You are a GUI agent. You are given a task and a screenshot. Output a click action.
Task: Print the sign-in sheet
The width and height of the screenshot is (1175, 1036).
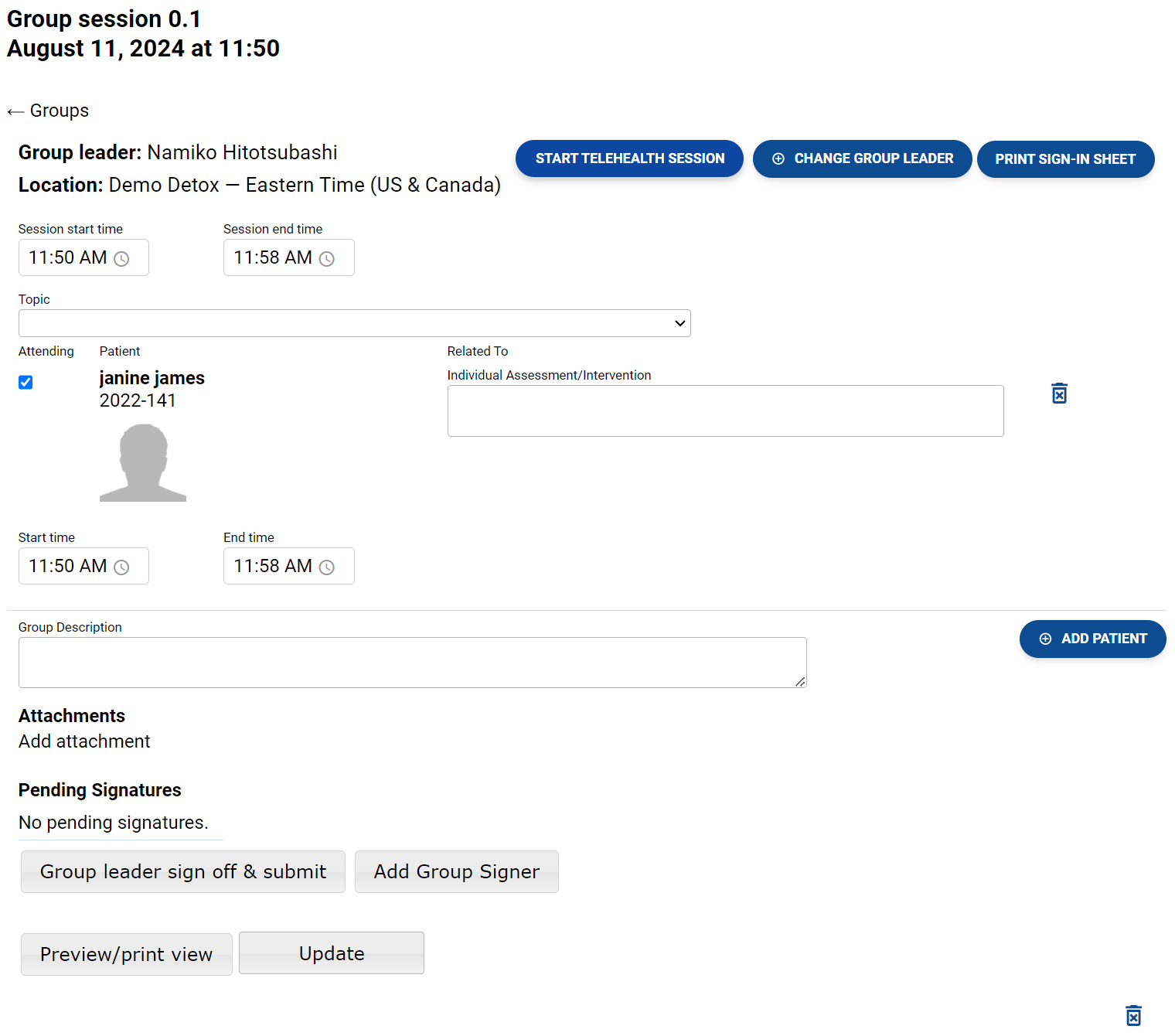(x=1064, y=159)
